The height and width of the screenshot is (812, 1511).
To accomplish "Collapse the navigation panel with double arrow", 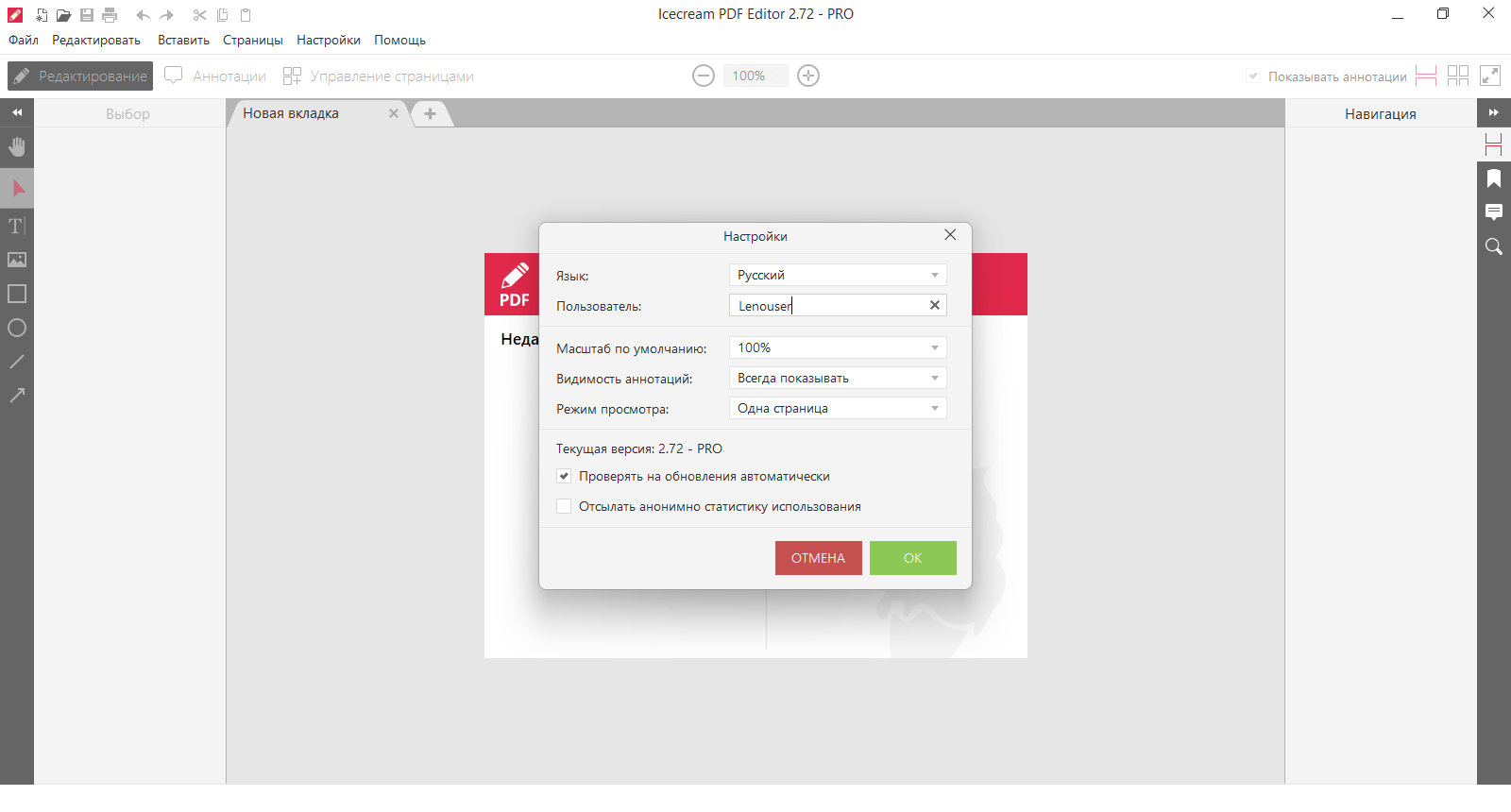I will point(1494,112).
